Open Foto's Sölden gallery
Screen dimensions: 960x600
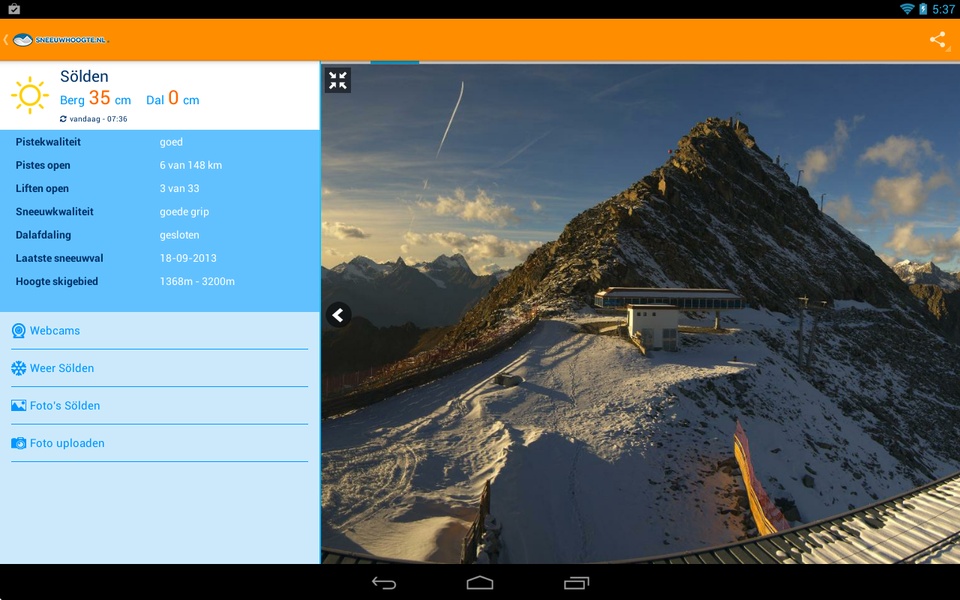pyautogui.click(x=160, y=405)
